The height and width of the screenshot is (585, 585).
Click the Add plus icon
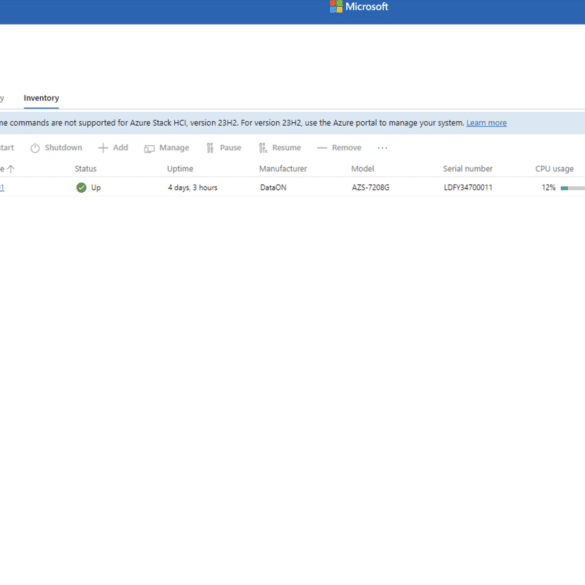point(103,148)
